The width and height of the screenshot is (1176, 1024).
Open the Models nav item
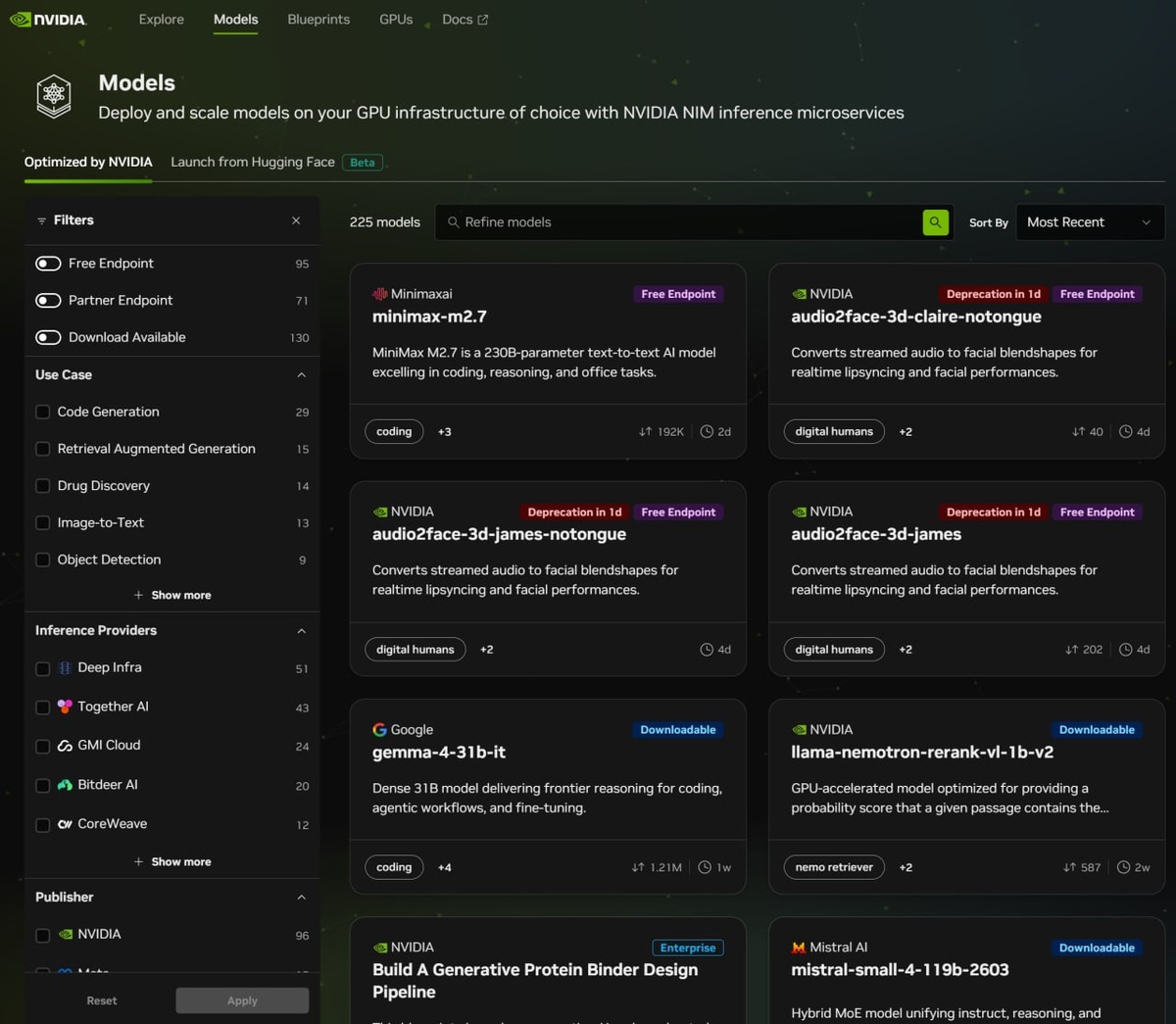point(236,20)
